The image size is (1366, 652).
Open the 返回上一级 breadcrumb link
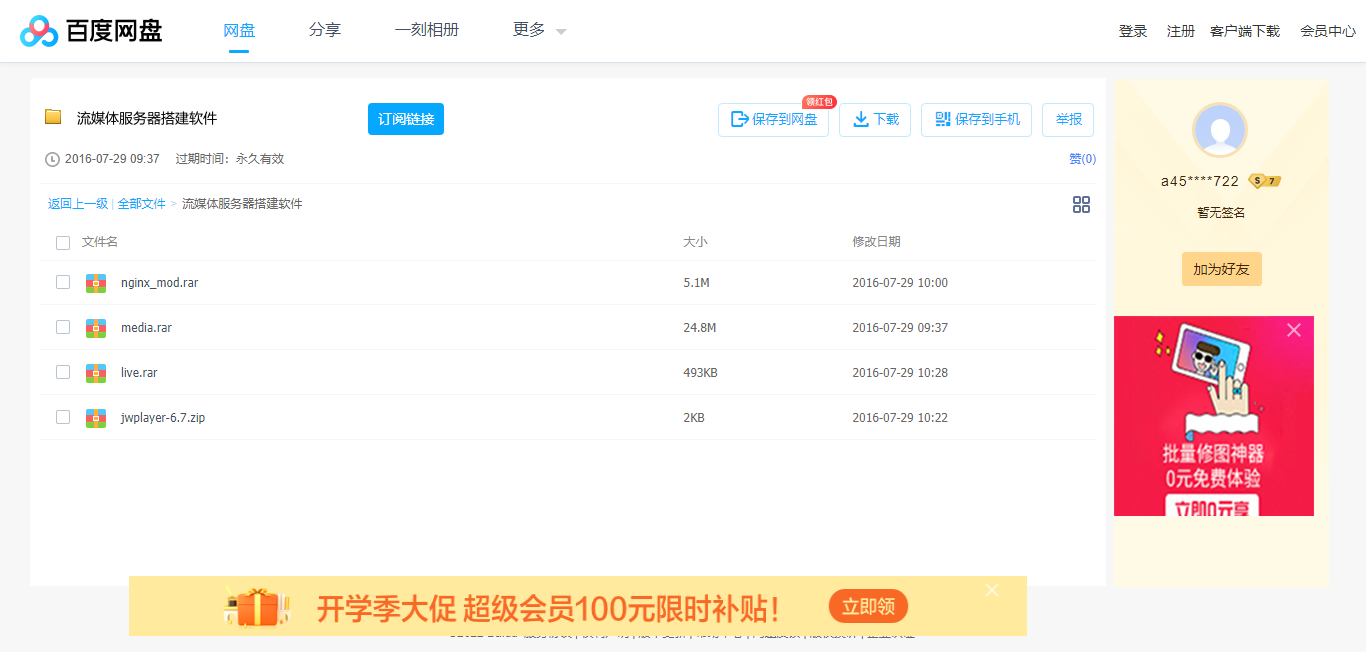[77, 203]
